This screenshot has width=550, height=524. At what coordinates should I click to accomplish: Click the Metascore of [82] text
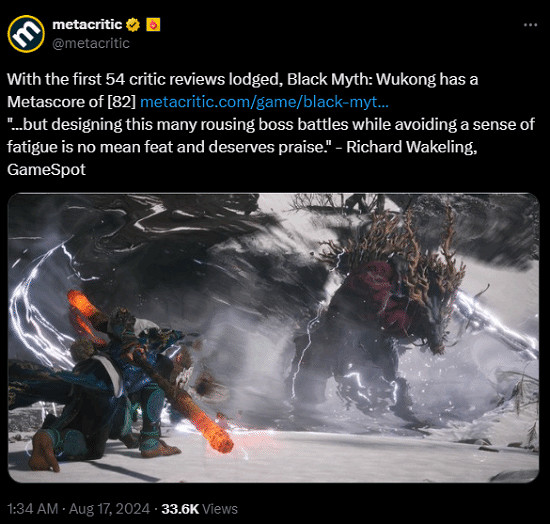click(72, 102)
